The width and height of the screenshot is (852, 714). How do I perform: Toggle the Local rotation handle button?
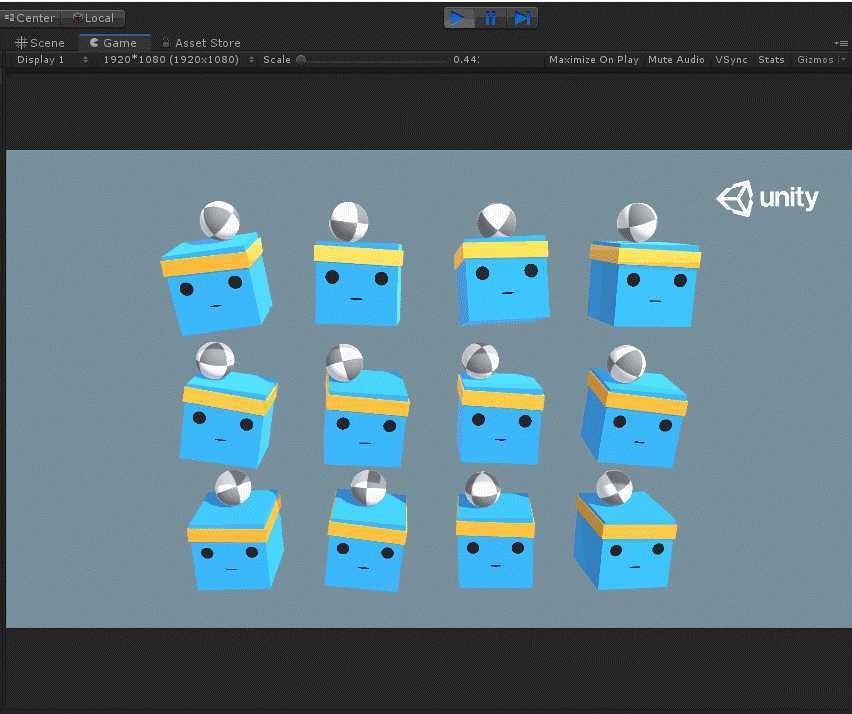click(93, 18)
